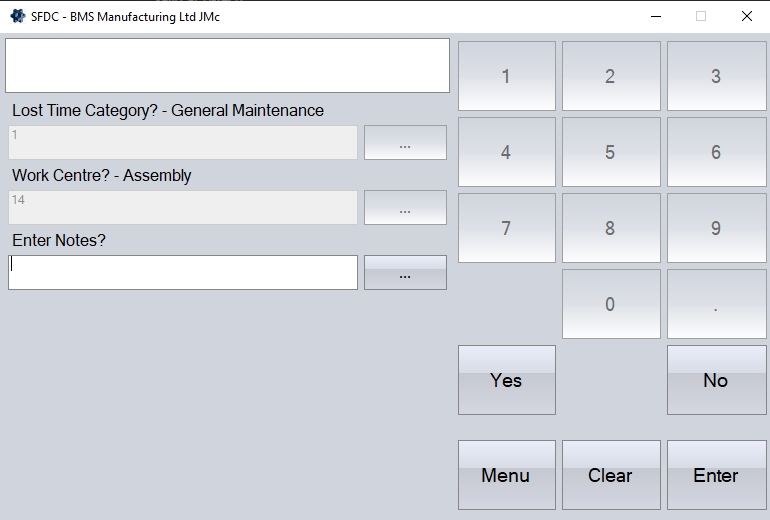Clear the current entry
770x520 pixels.
click(611, 475)
